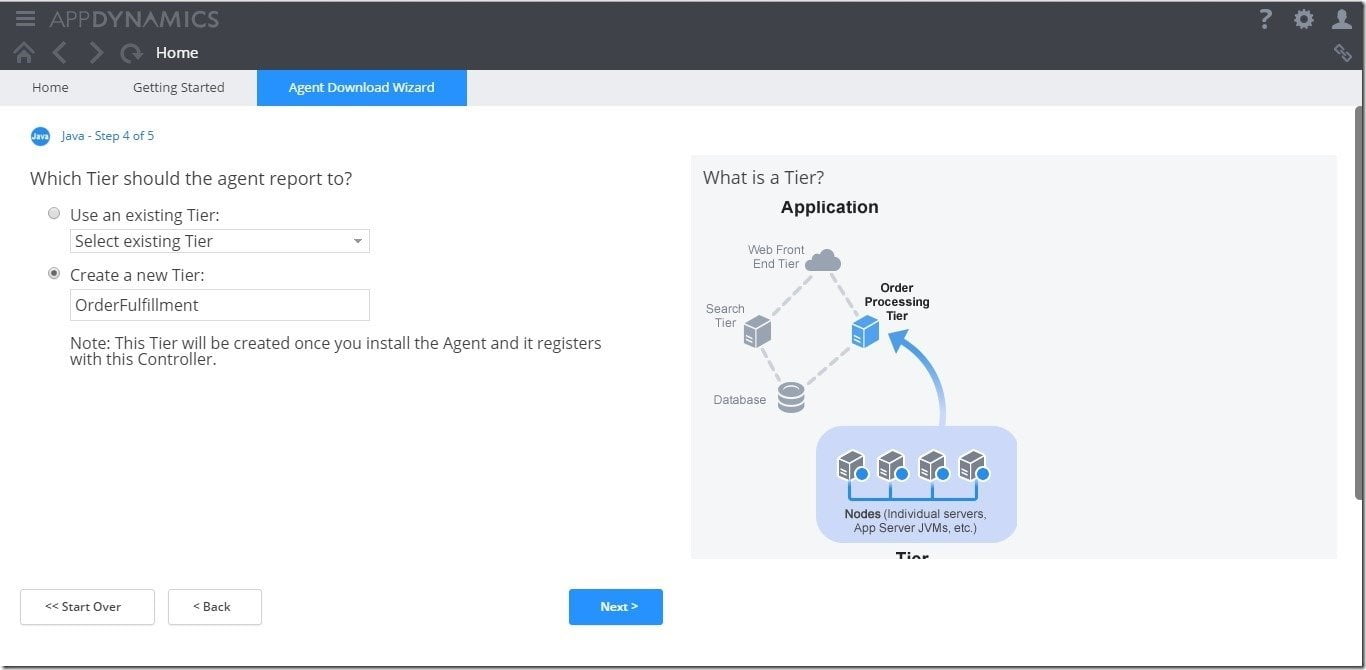
Task: Click the Java badge icon
Action: click(x=40, y=136)
